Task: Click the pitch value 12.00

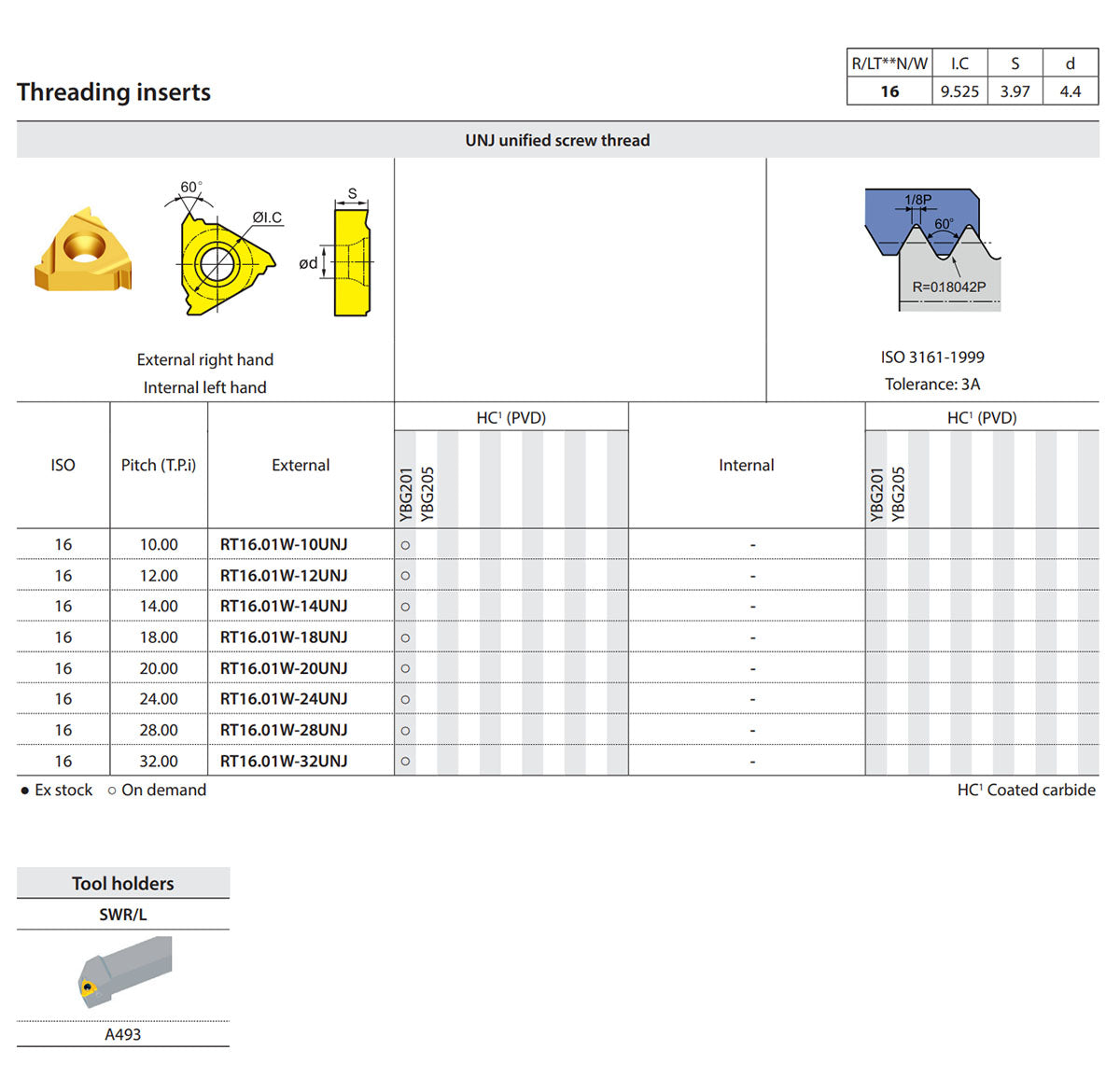Action: (x=159, y=576)
